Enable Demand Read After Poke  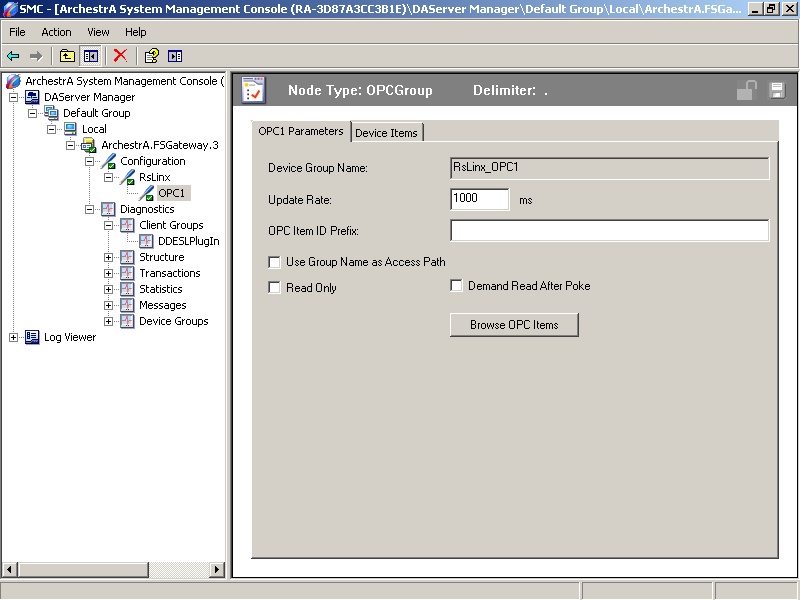tap(457, 286)
